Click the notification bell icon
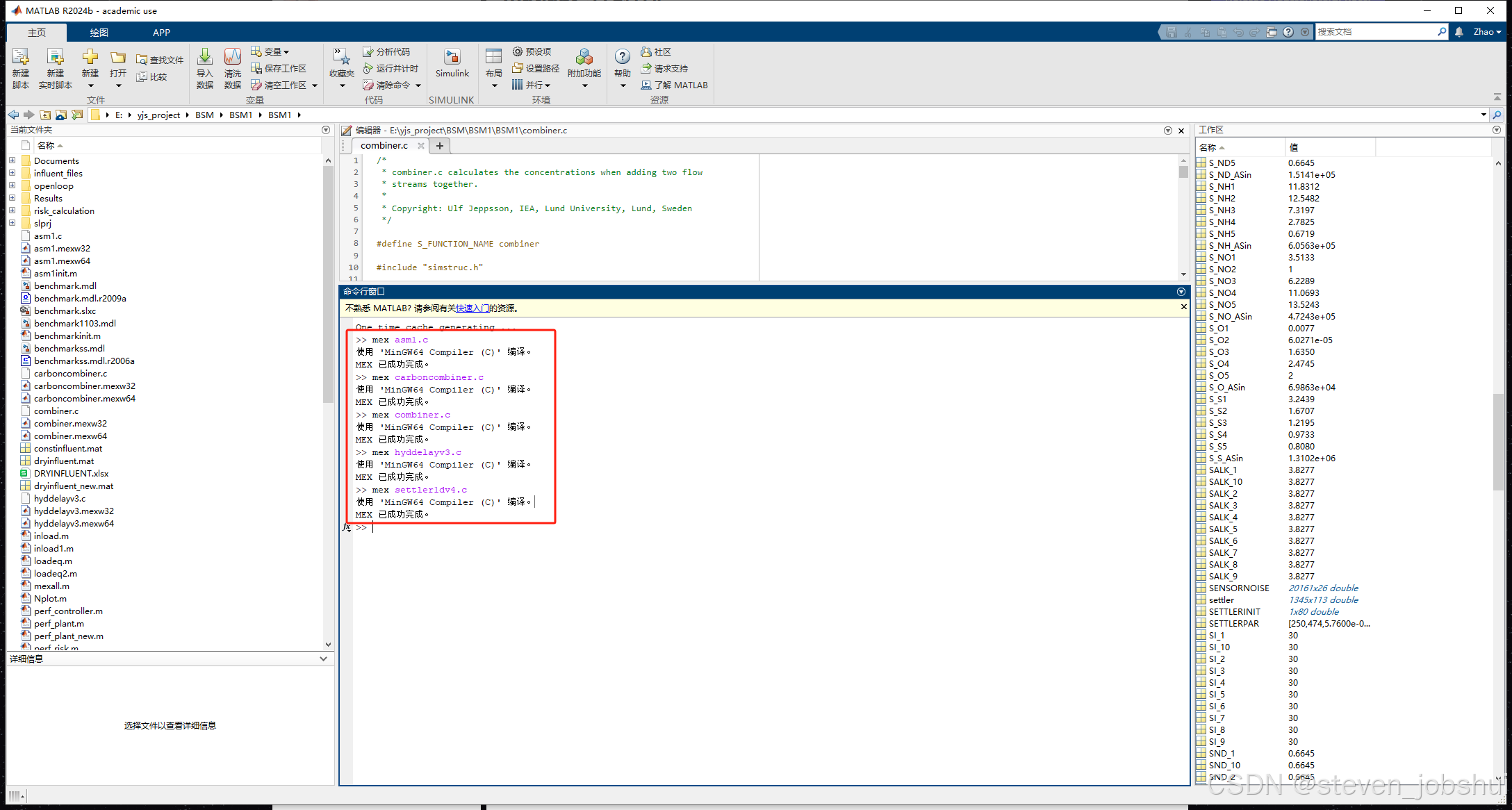This screenshot has height=810, width=1512. click(x=1459, y=32)
